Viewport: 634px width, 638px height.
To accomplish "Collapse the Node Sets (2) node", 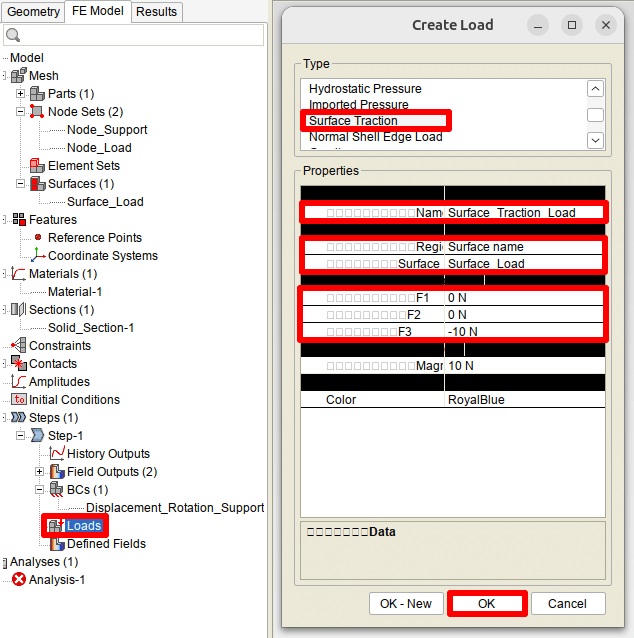I will tap(20, 111).
